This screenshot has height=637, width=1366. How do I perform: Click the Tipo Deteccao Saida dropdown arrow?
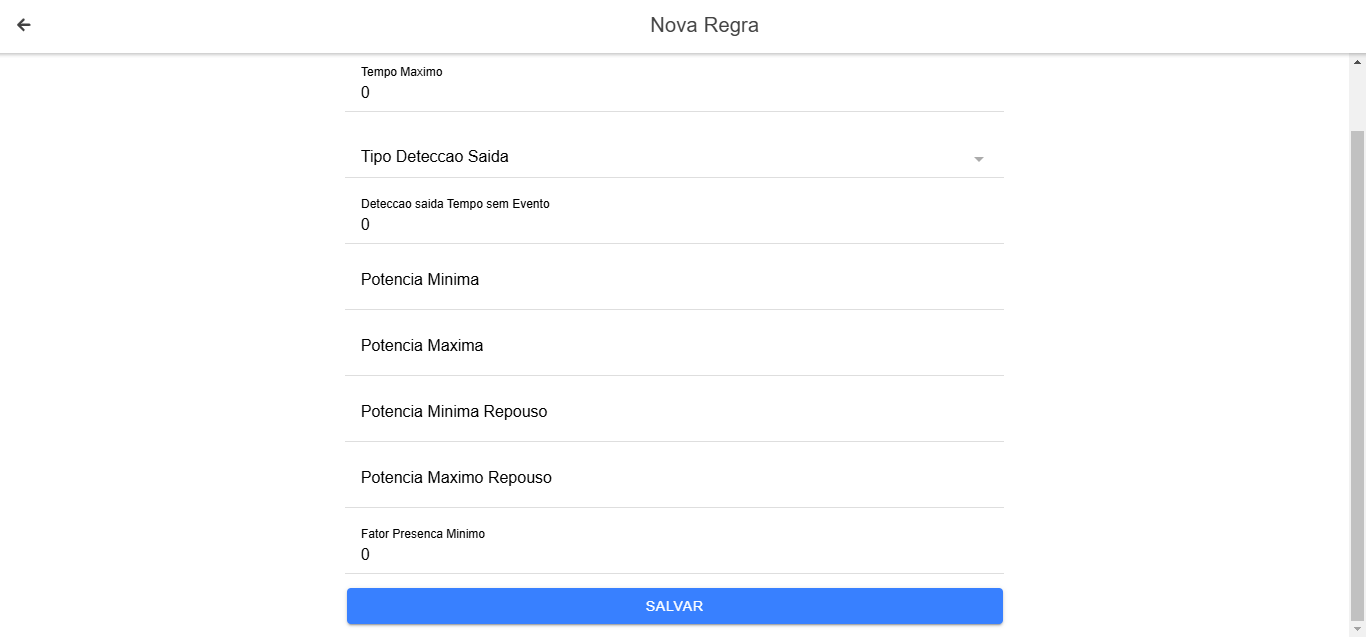tap(979, 159)
